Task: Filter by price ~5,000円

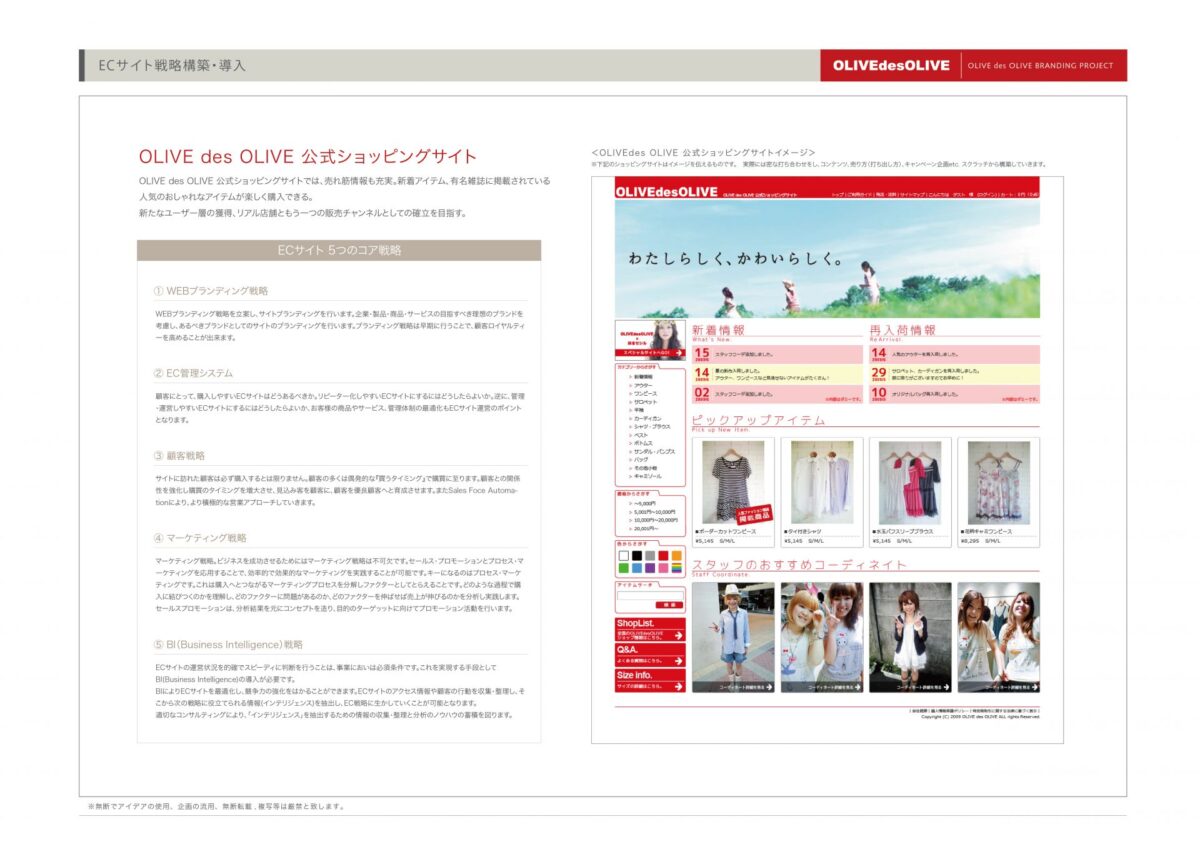Action: tap(645, 504)
